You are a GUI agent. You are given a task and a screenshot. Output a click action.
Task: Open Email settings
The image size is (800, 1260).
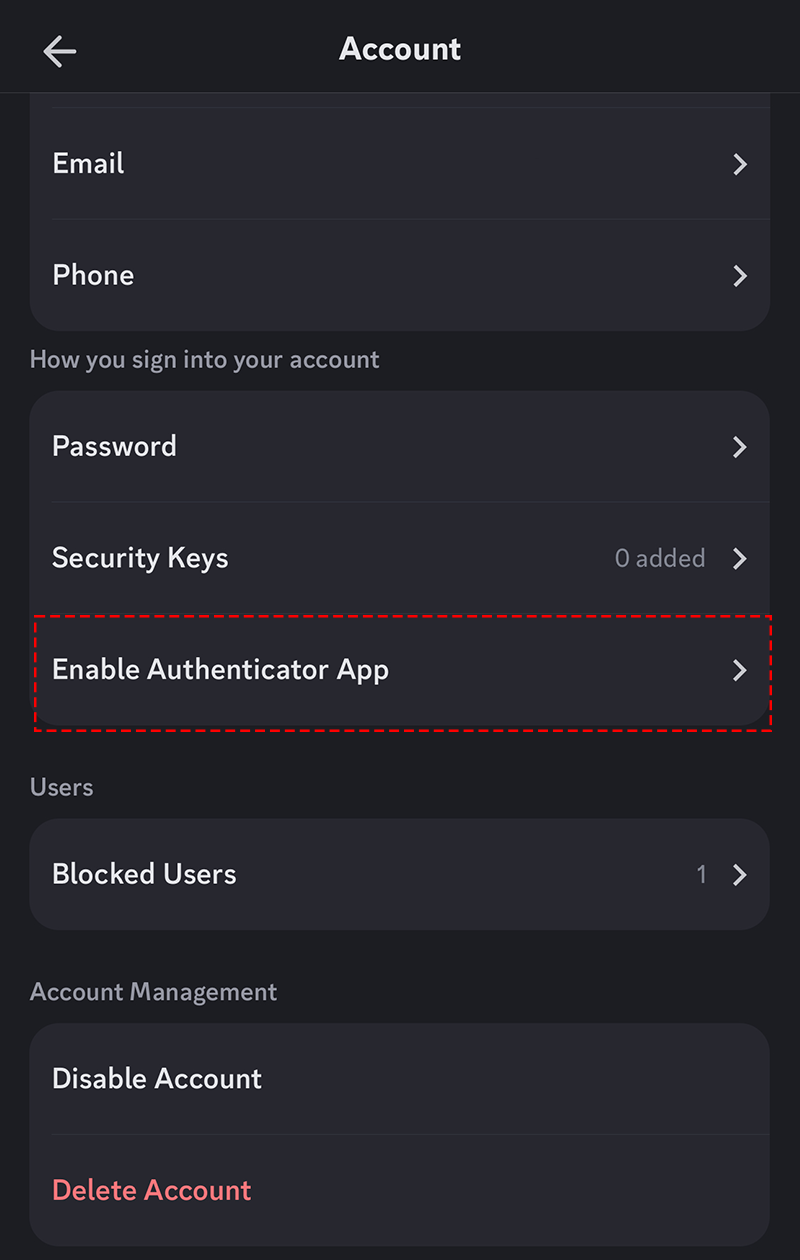(400, 164)
